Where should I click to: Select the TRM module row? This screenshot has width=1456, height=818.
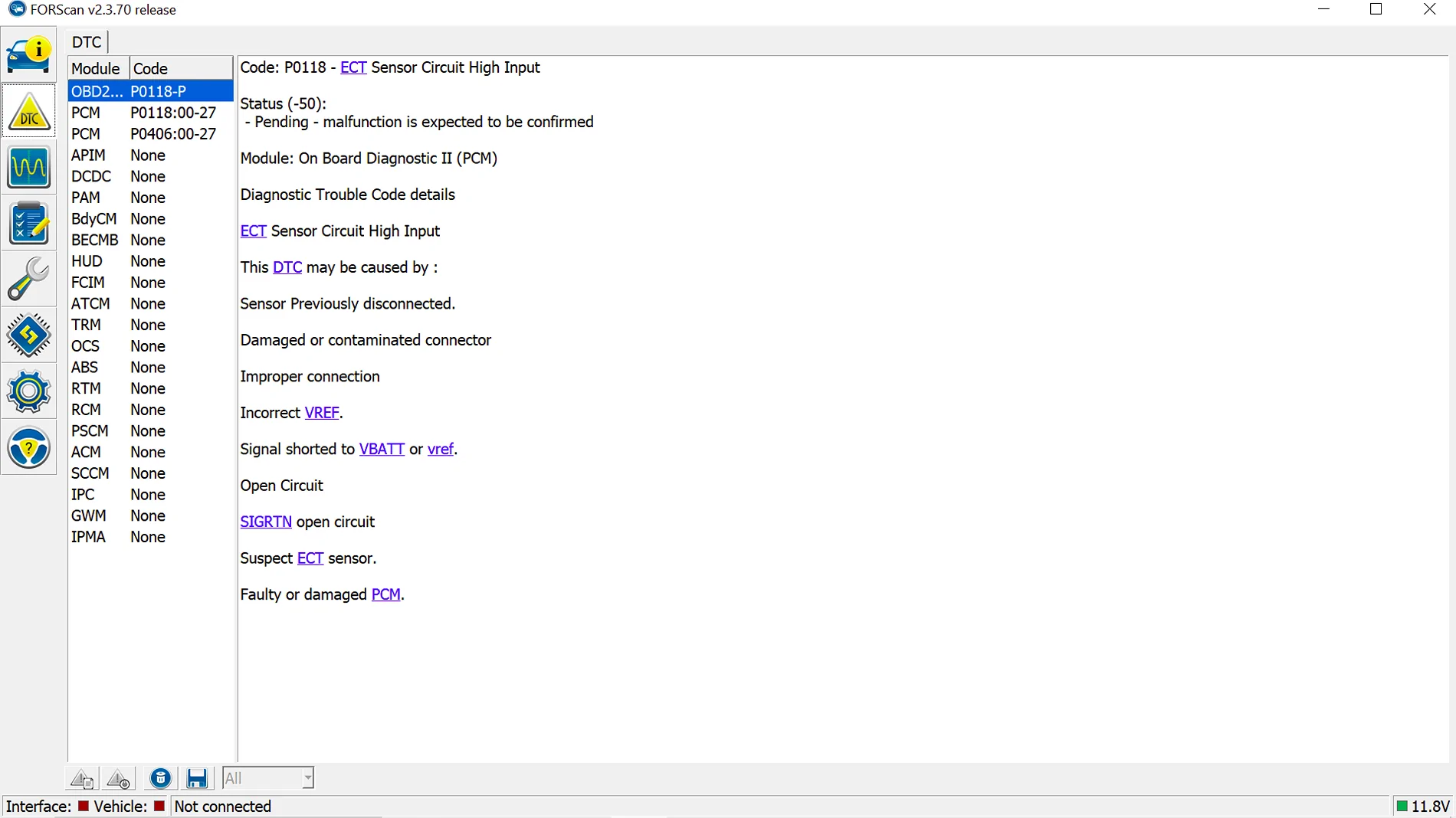click(150, 325)
